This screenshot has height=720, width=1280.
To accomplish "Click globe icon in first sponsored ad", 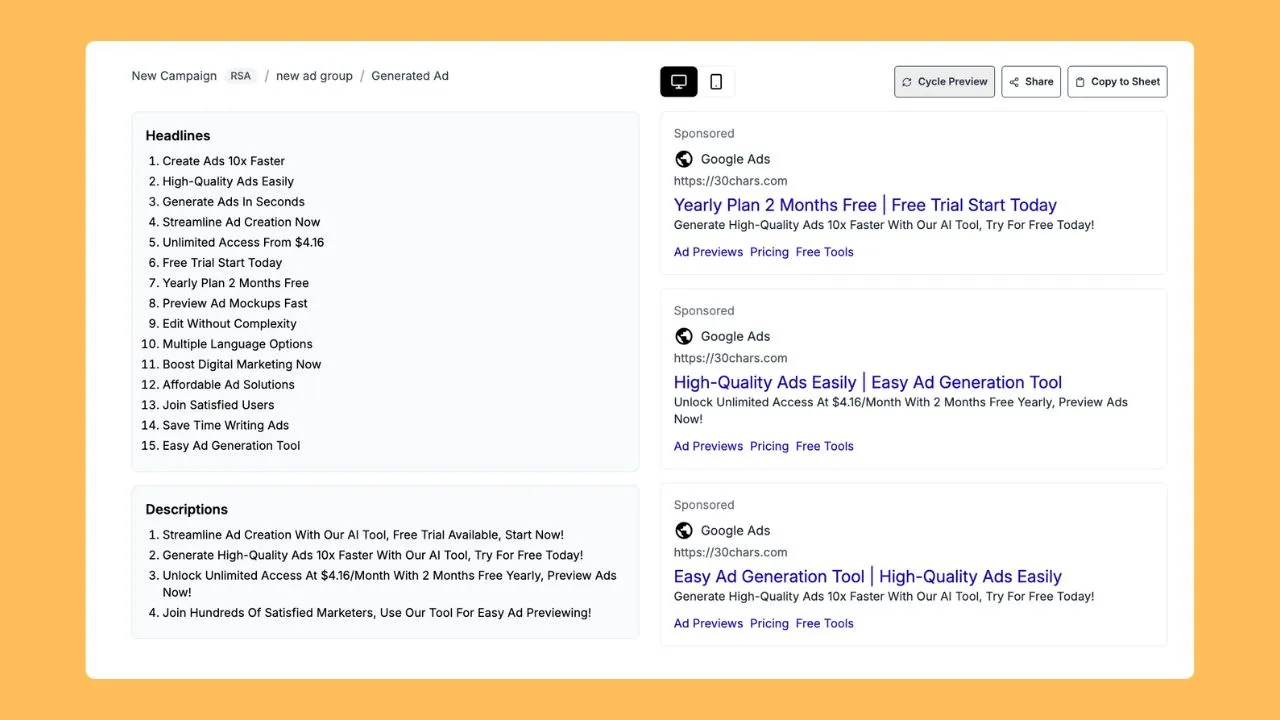I will tap(684, 159).
